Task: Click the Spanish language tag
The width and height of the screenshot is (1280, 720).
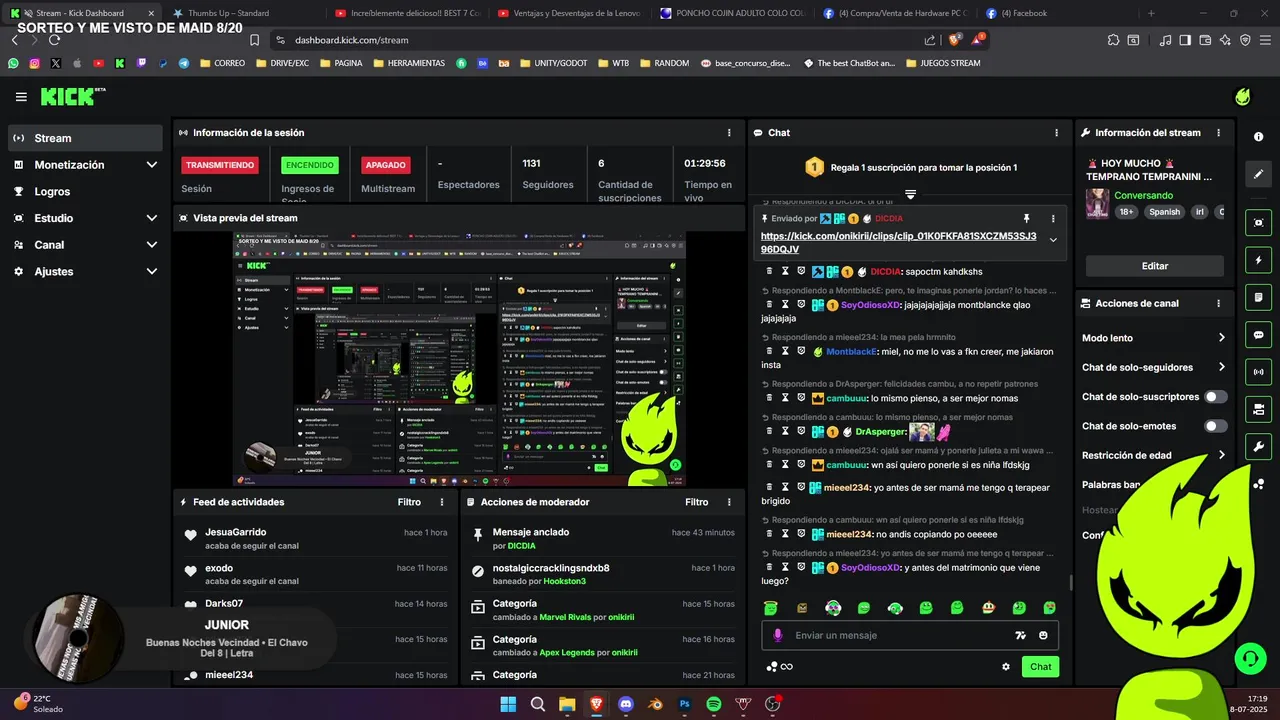Action: click(1164, 212)
